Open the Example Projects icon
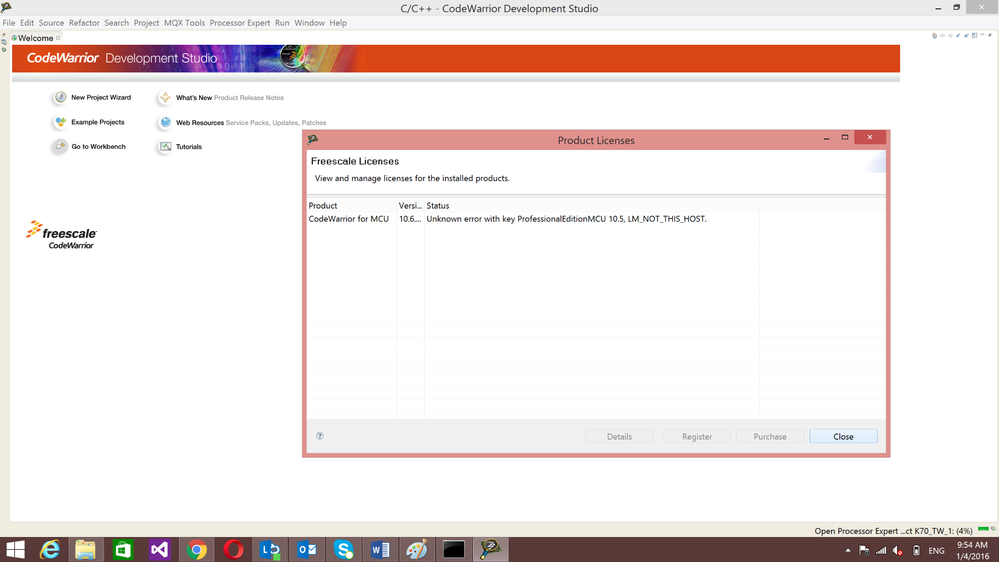The width and height of the screenshot is (999, 562). coord(60,122)
